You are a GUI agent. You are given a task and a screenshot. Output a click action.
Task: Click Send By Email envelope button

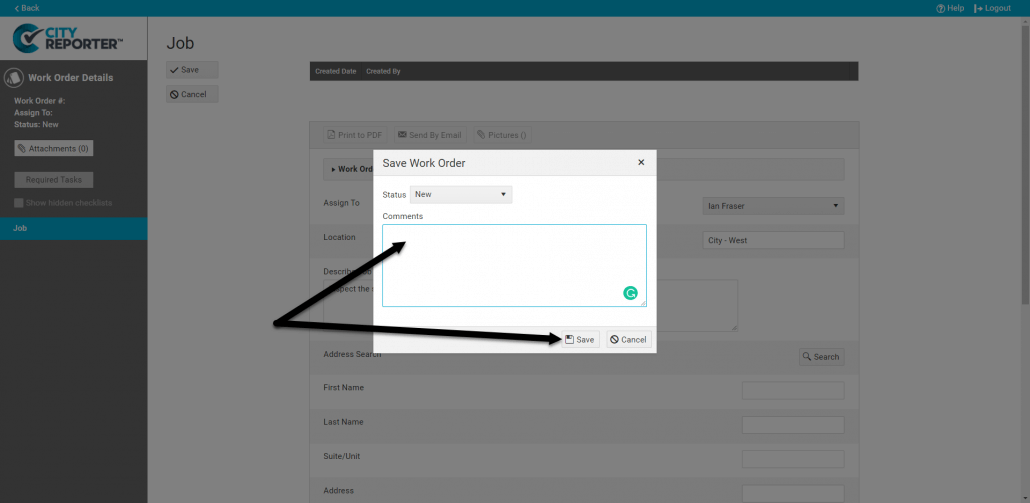(429, 135)
